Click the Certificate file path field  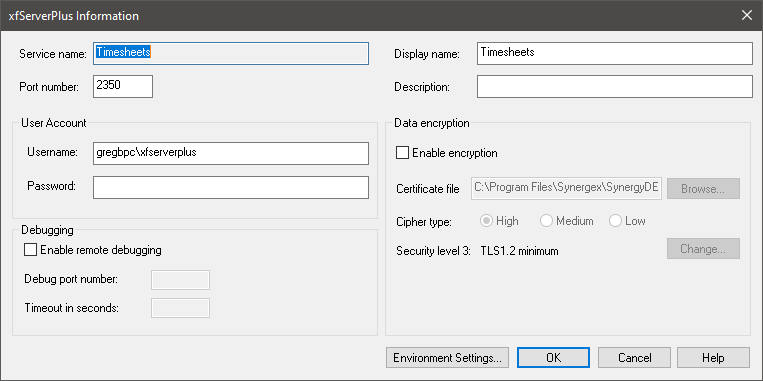click(566, 188)
